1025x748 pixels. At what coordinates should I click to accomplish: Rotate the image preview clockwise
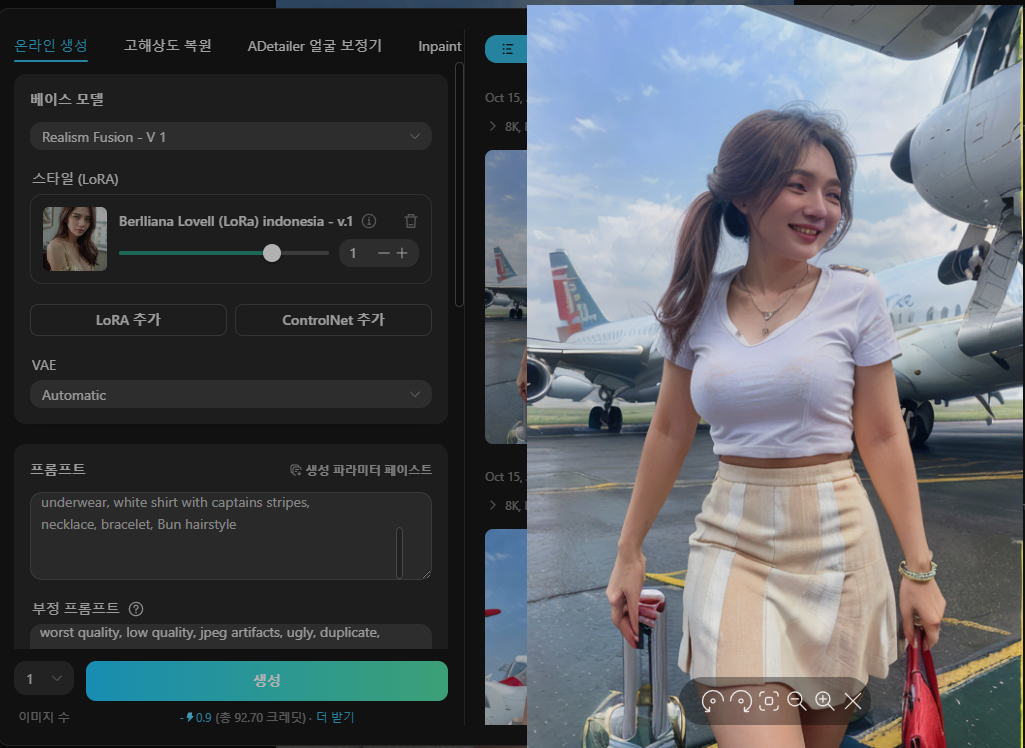click(741, 702)
